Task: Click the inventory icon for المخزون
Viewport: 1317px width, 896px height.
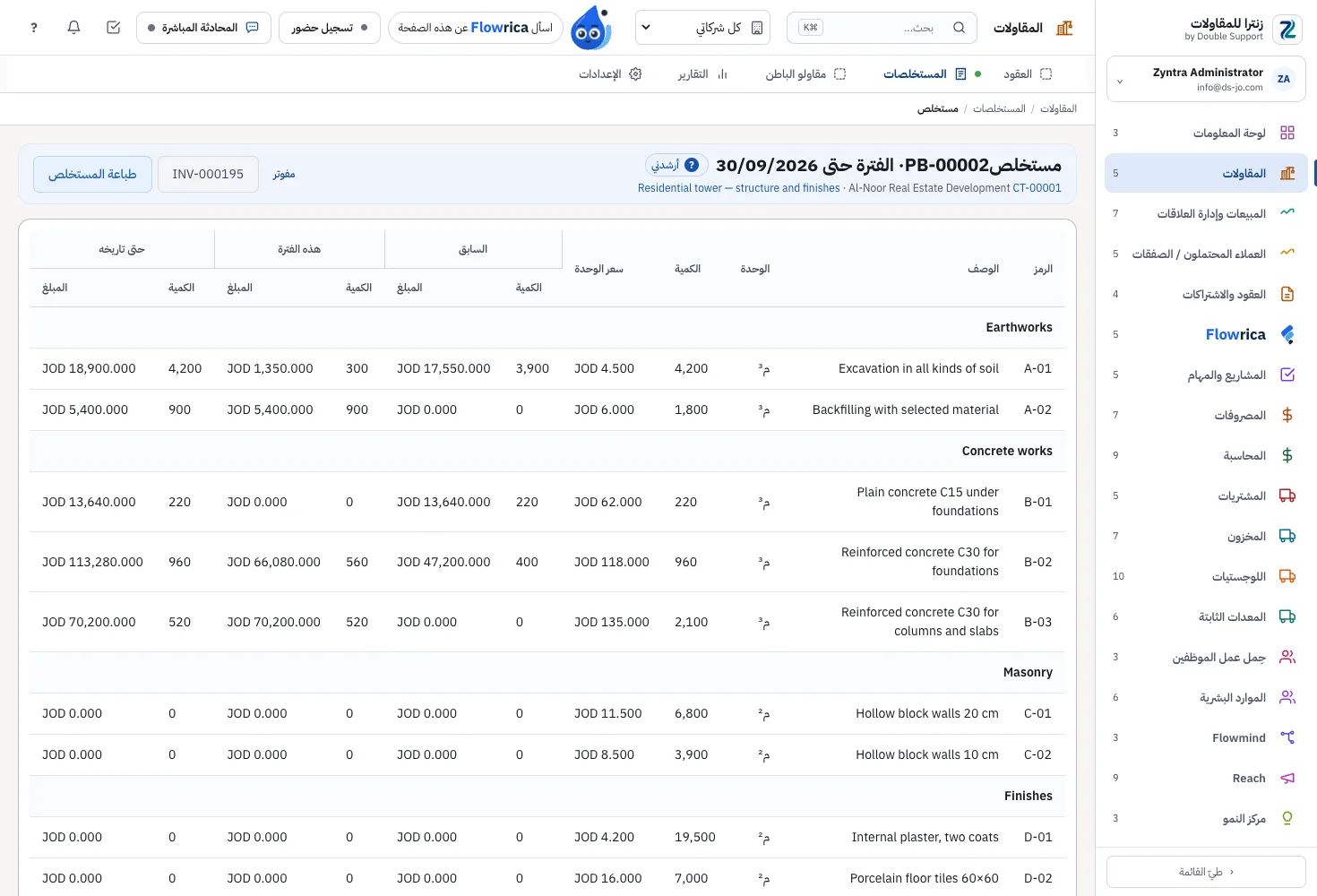Action: point(1287,536)
